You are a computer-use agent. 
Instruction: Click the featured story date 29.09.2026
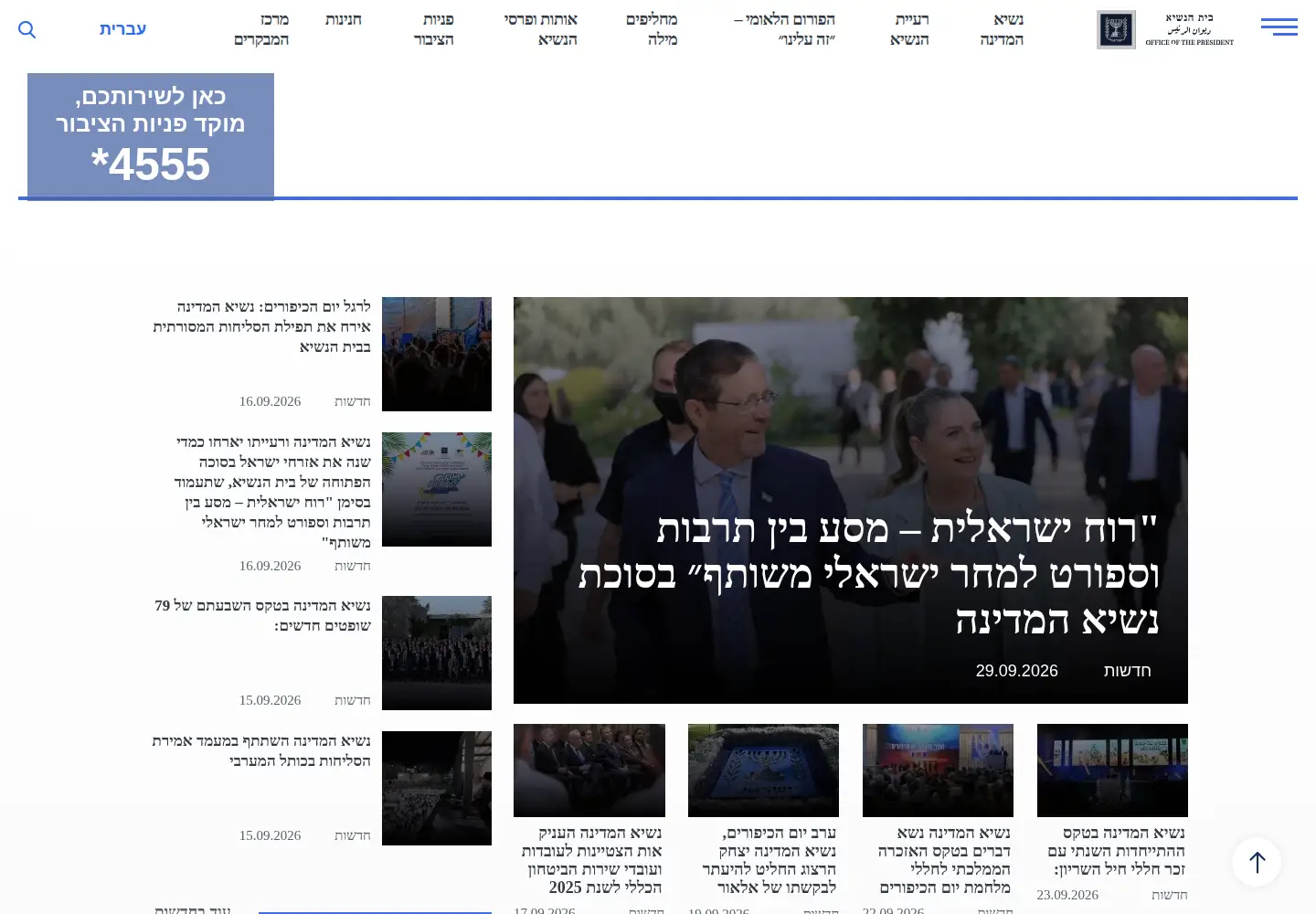click(1016, 670)
